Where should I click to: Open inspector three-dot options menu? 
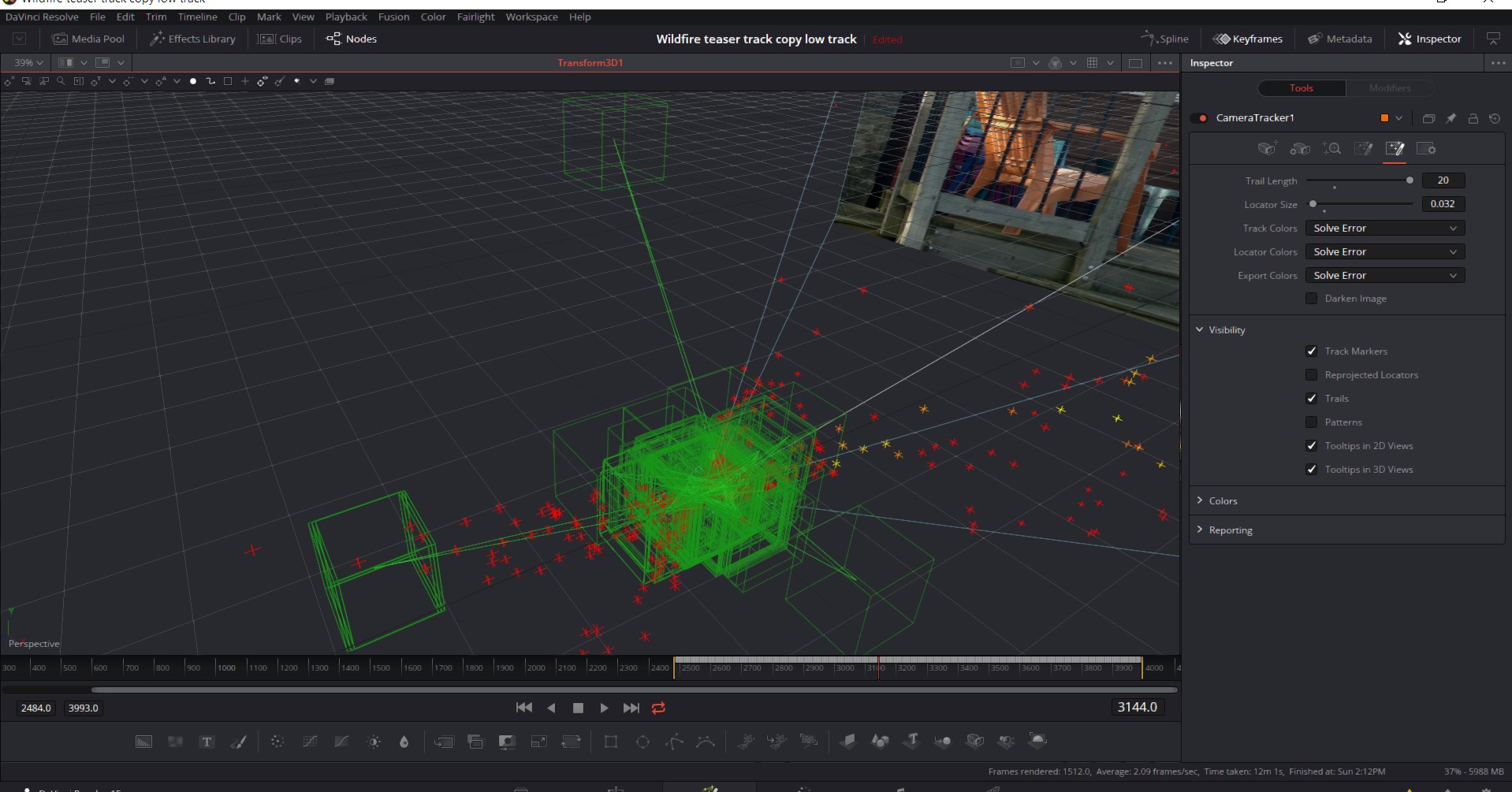[x=1499, y=62]
